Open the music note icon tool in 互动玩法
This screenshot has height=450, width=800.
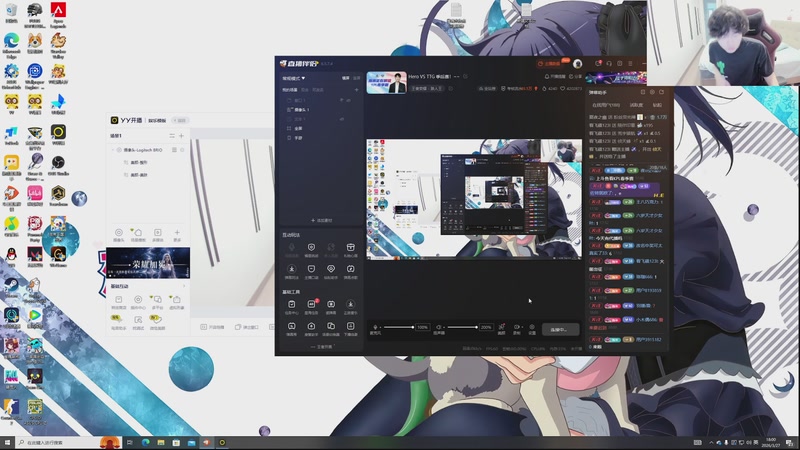pos(351,269)
